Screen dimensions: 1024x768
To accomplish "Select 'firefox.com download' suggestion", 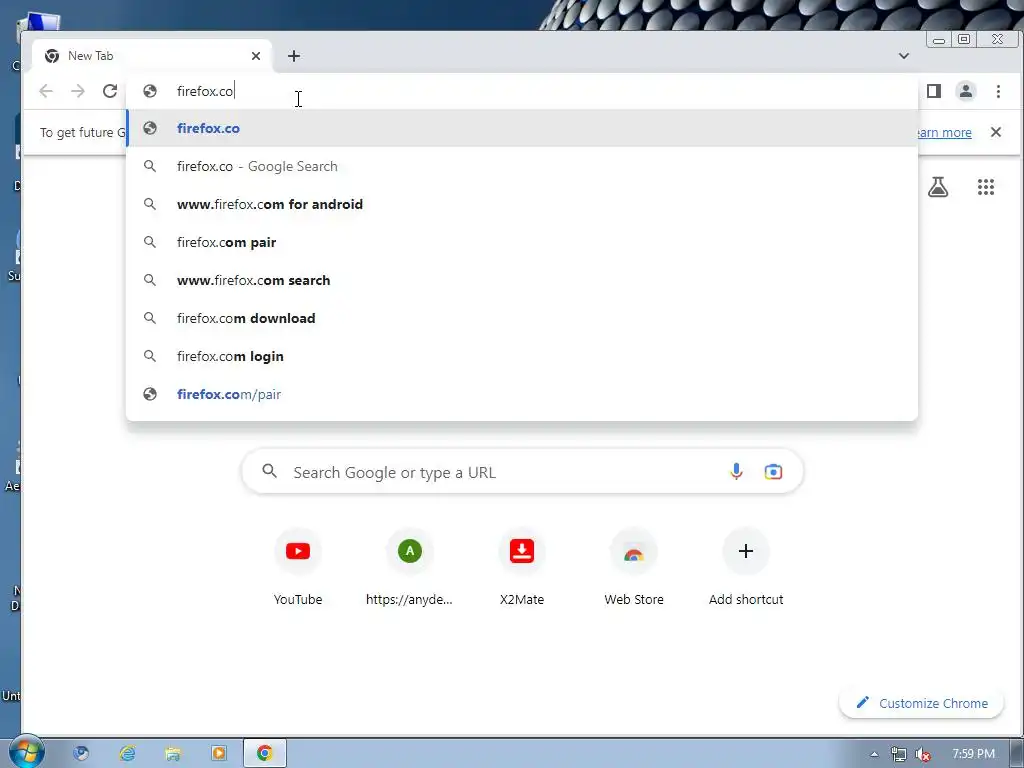I will tap(522, 318).
